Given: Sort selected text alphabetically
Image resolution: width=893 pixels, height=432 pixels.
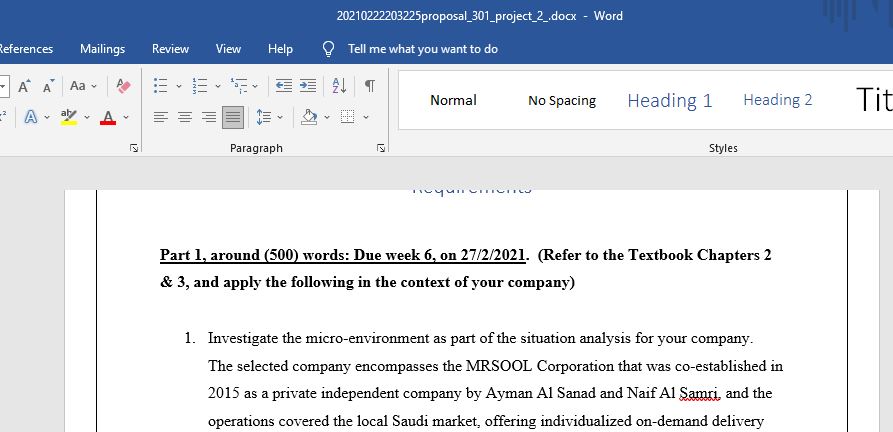Looking at the screenshot, I should coord(338,86).
